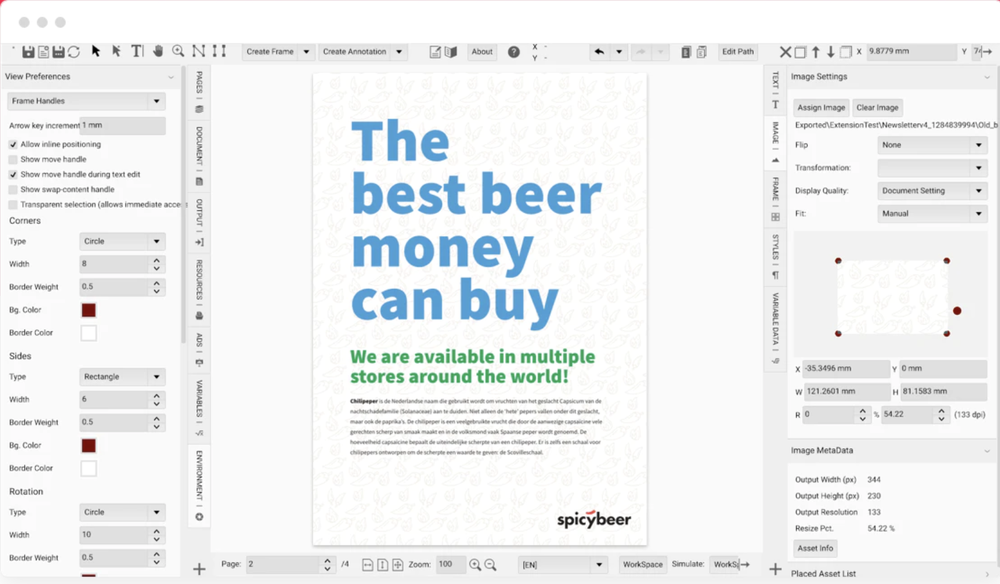Click the open book icon
Viewport: 1000px width, 584px height.
(451, 52)
